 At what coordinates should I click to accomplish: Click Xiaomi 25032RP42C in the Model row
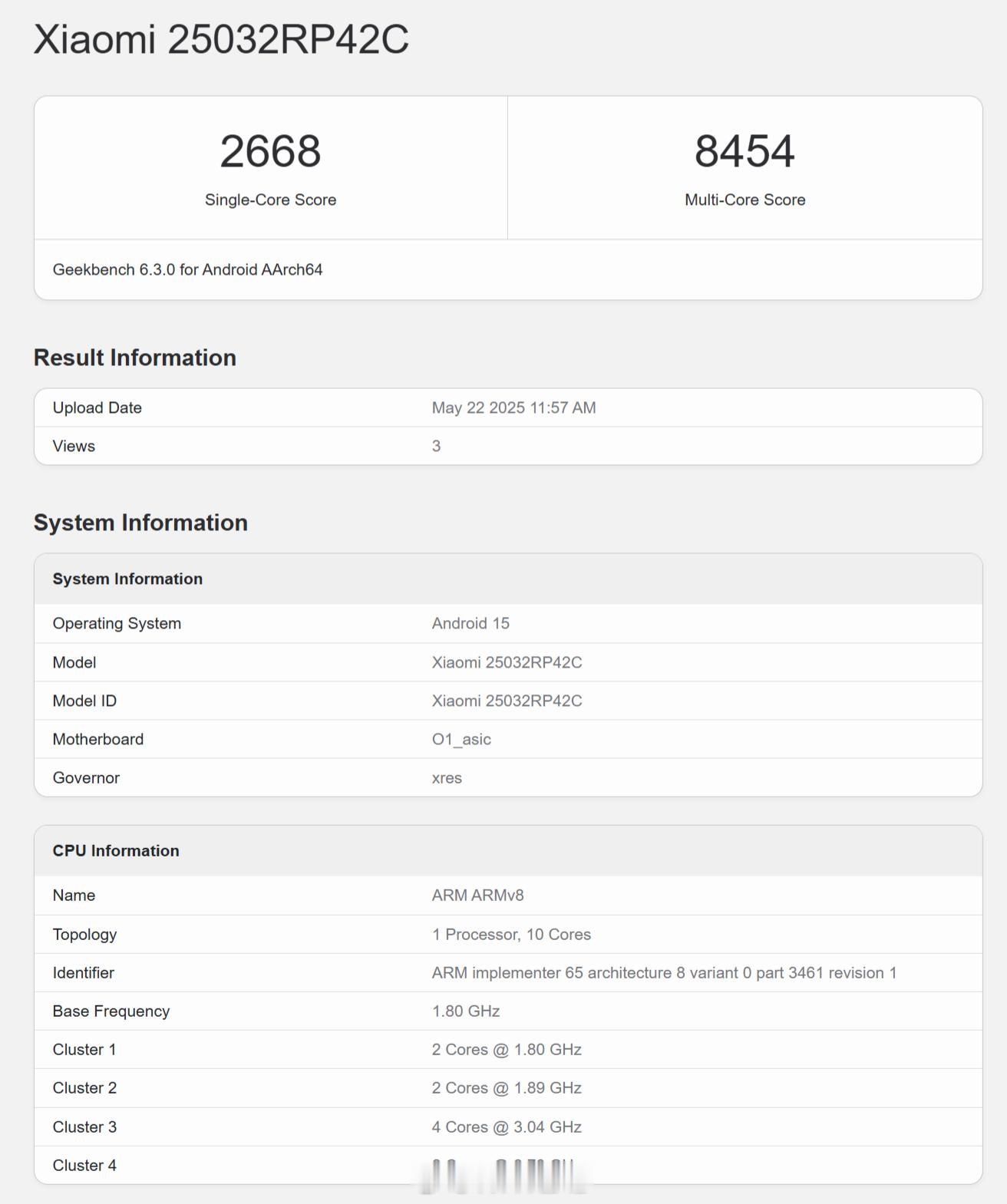[507, 662]
